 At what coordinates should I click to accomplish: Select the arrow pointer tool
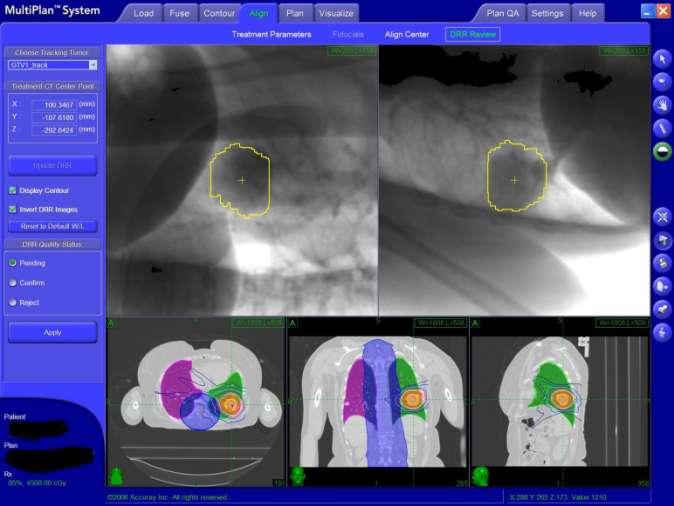click(x=662, y=58)
